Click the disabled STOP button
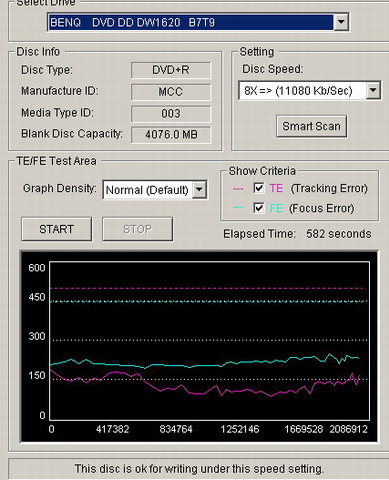Screen dimensions: 389x480 137,229
